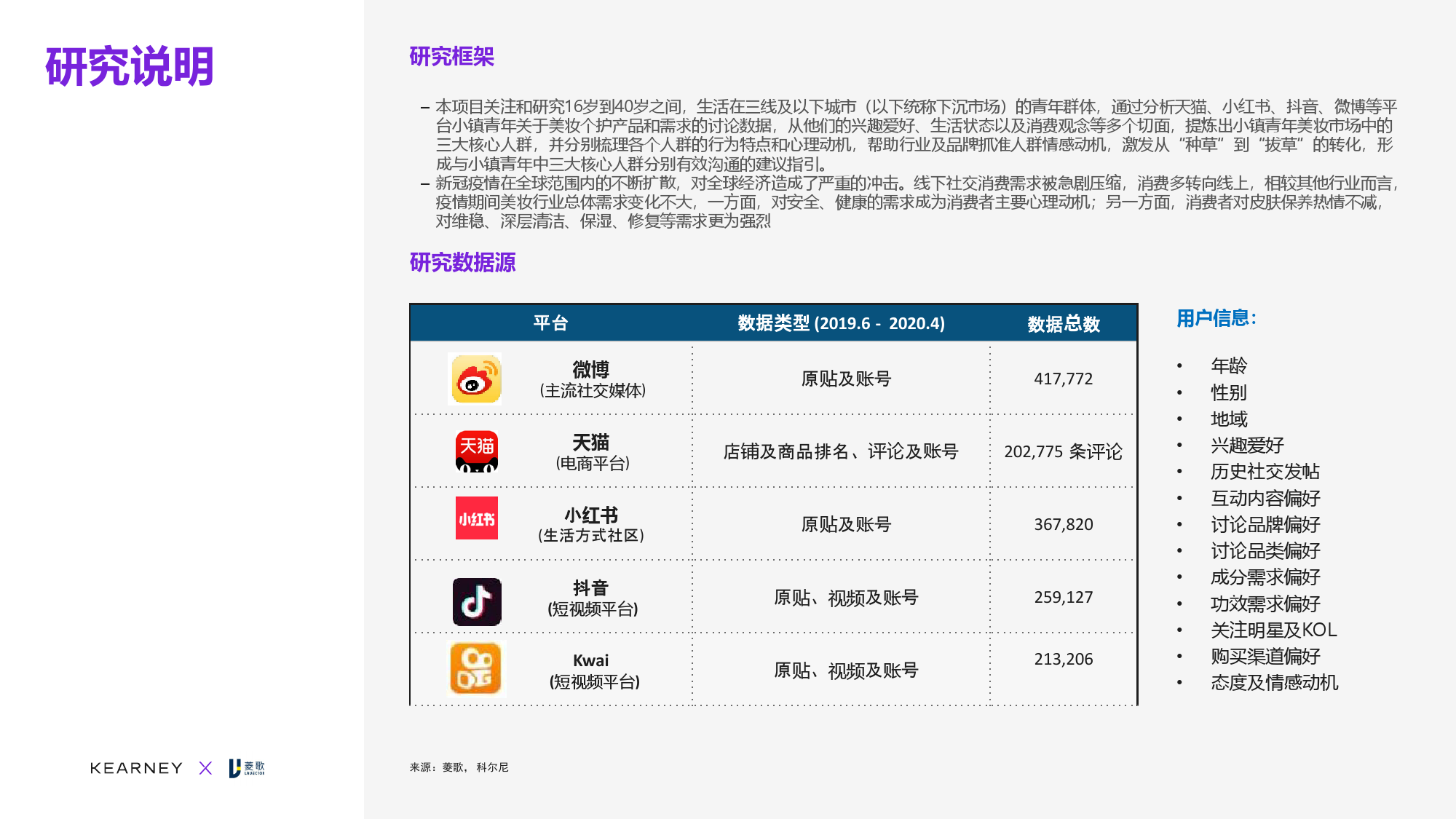1456x819 pixels.
Task: Click the KEARNEY logo at bottom
Action: pyautogui.click(x=136, y=768)
